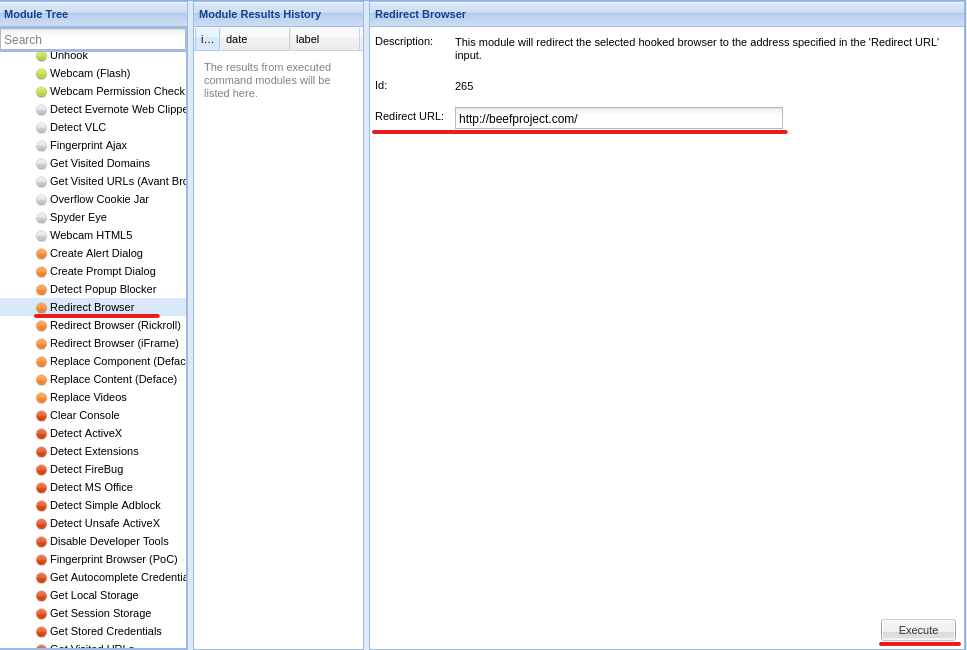Viewport: 967px width, 650px height.
Task: Click the orange dot beside Replace Content (Deface)
Action: pos(41,379)
